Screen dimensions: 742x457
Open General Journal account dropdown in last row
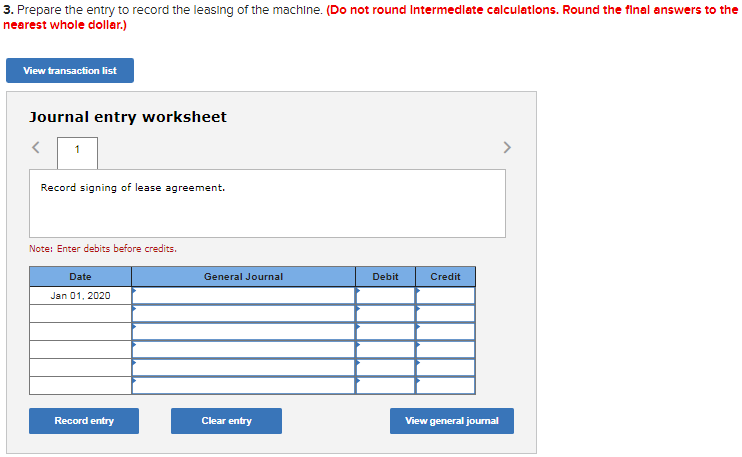(x=243, y=386)
